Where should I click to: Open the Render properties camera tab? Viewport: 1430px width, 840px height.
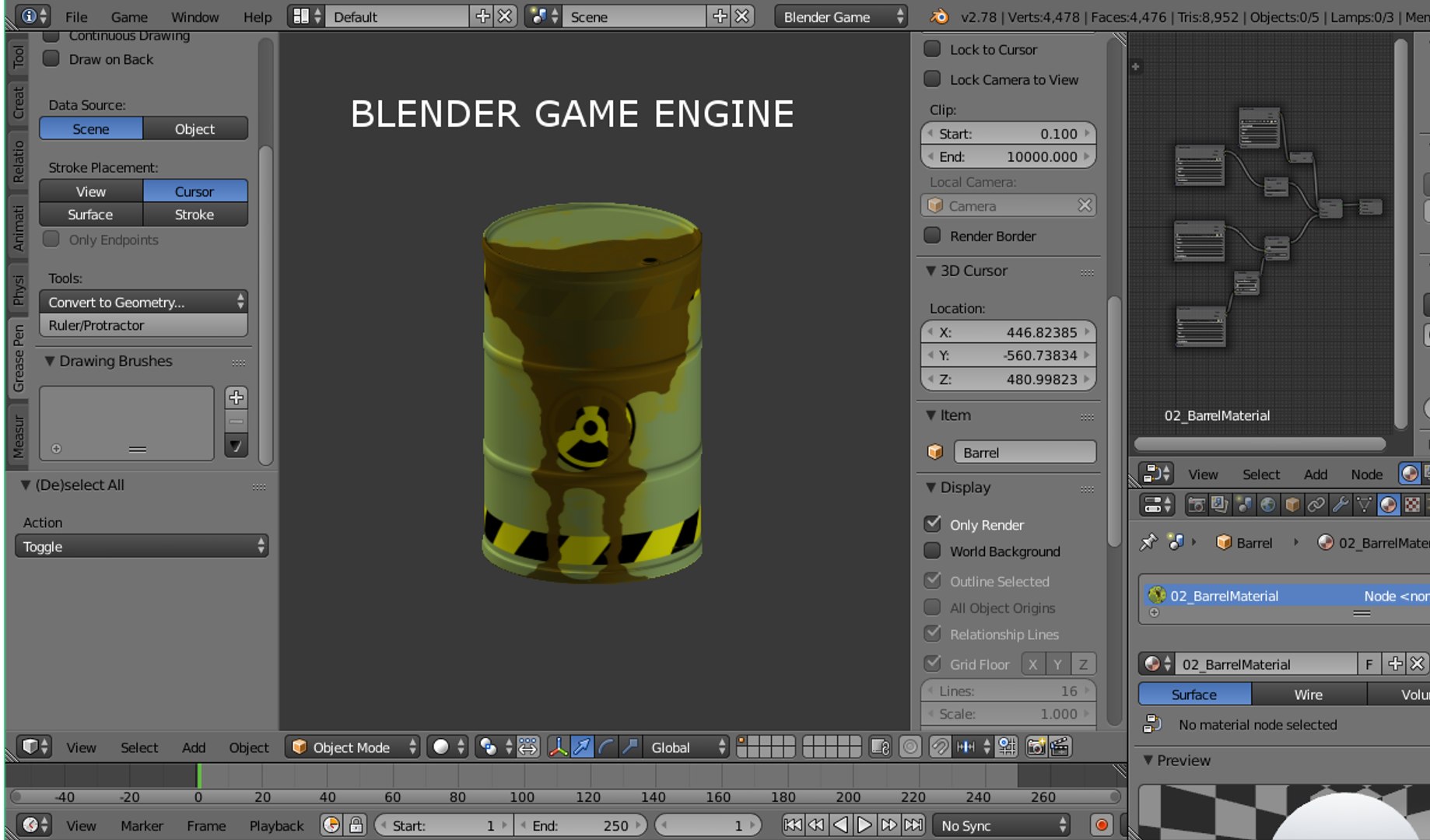[1196, 505]
